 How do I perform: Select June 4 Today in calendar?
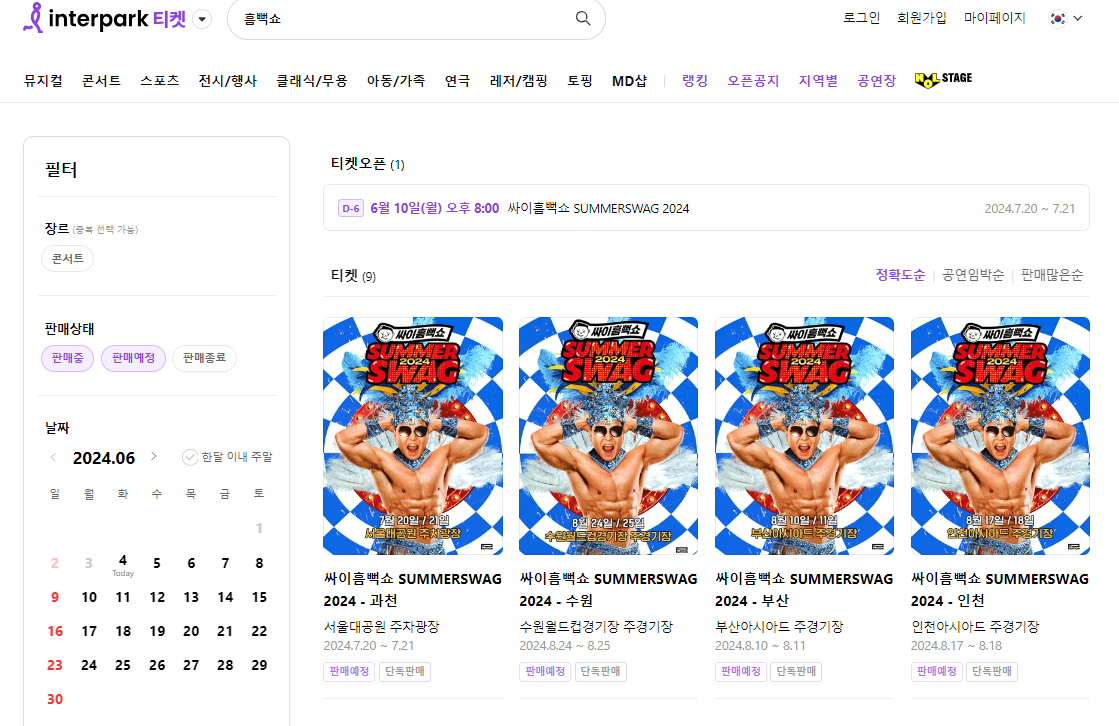click(123, 564)
